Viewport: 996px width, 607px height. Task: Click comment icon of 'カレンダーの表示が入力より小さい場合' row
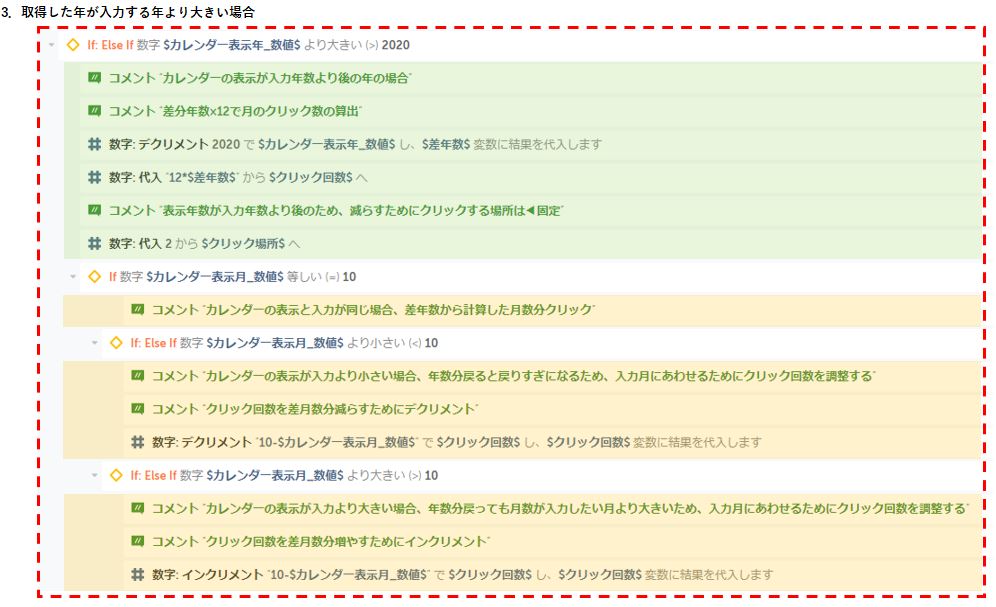[137, 375]
